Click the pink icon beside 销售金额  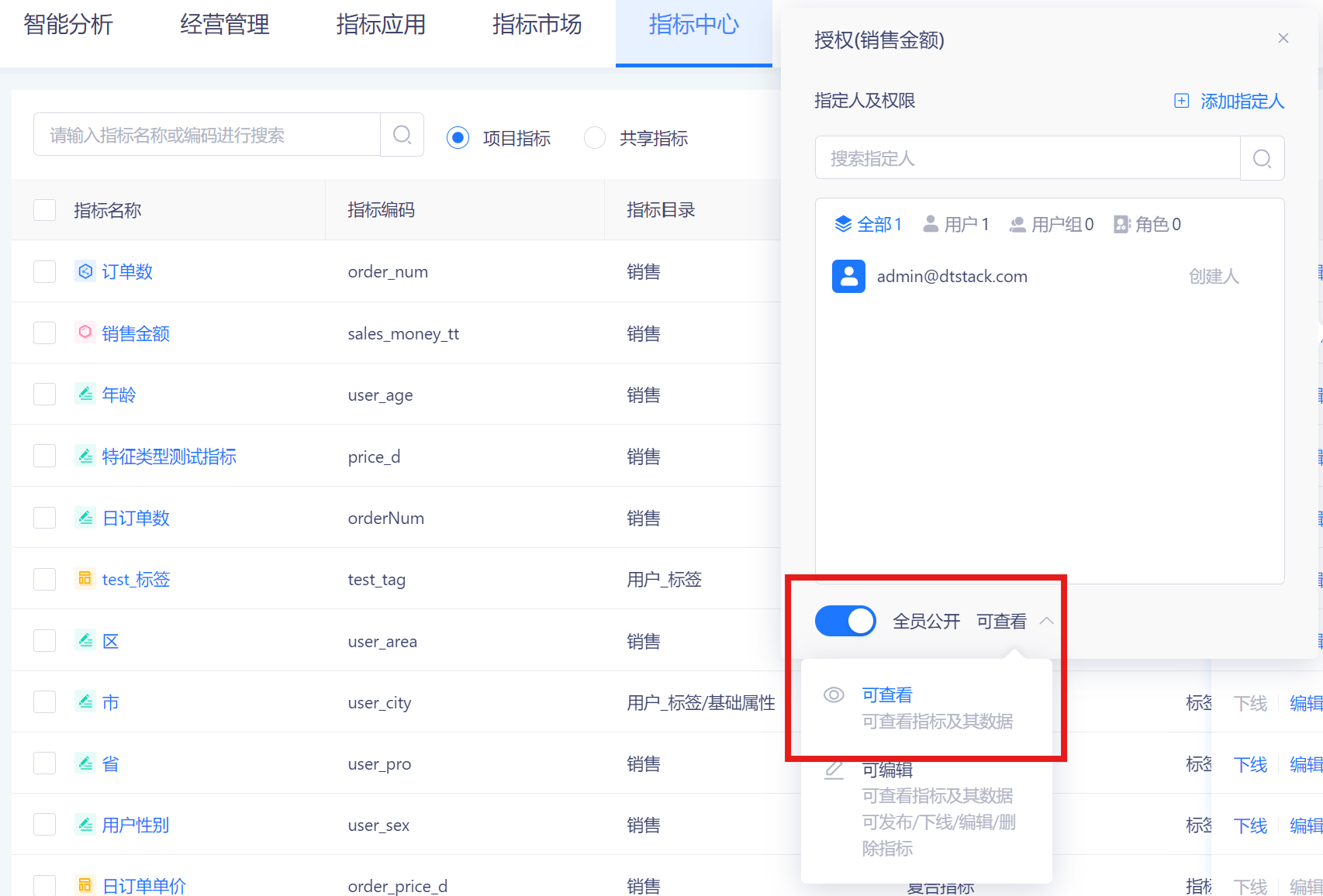(x=85, y=333)
